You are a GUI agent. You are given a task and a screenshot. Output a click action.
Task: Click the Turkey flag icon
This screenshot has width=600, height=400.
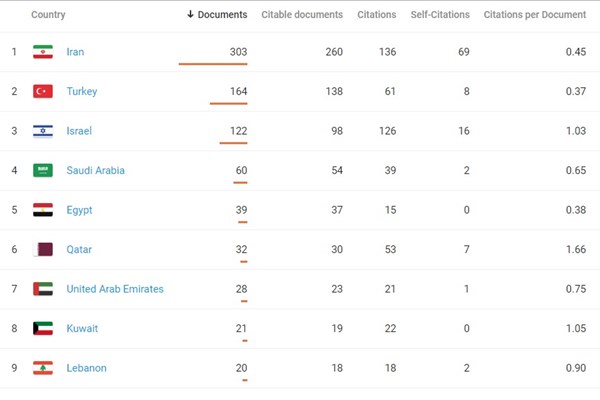[43, 91]
